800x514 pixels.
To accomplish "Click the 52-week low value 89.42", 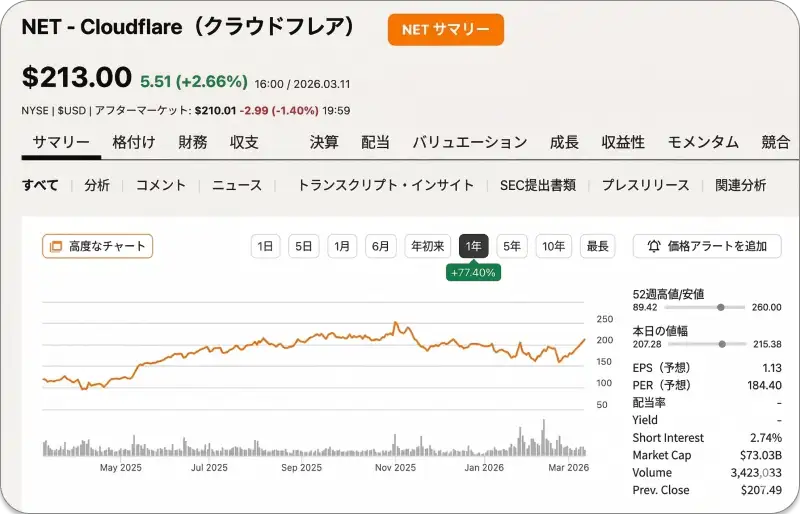I will click(x=645, y=307).
